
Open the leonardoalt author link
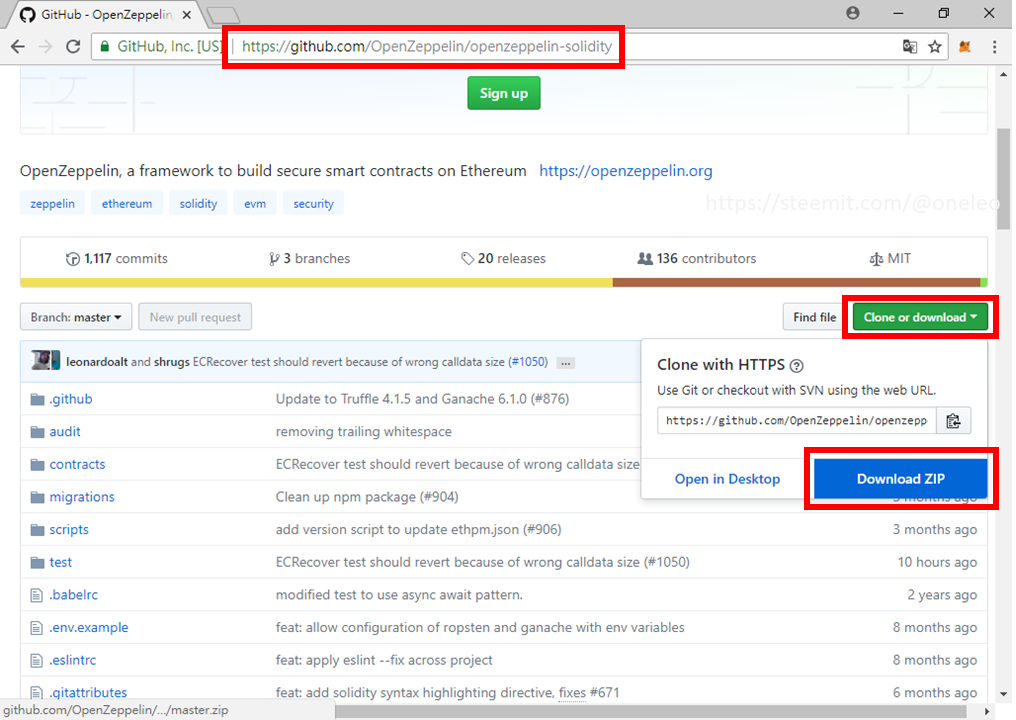pos(97,362)
